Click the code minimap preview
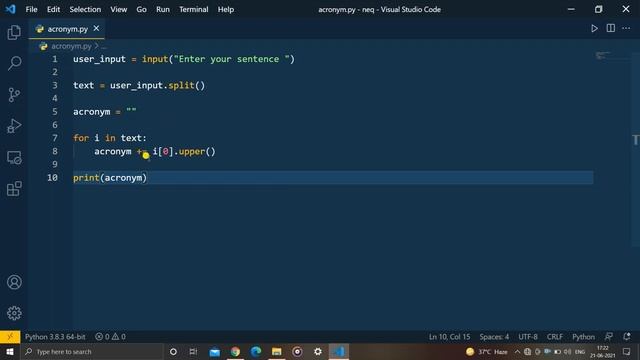The image size is (640, 360). [x=603, y=55]
